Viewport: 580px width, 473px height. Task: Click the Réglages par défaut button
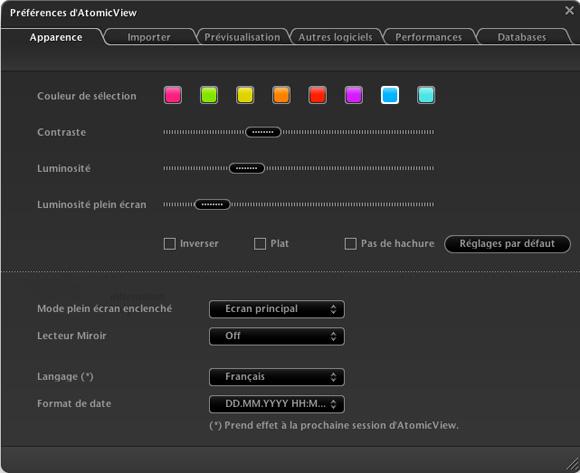[x=507, y=244]
